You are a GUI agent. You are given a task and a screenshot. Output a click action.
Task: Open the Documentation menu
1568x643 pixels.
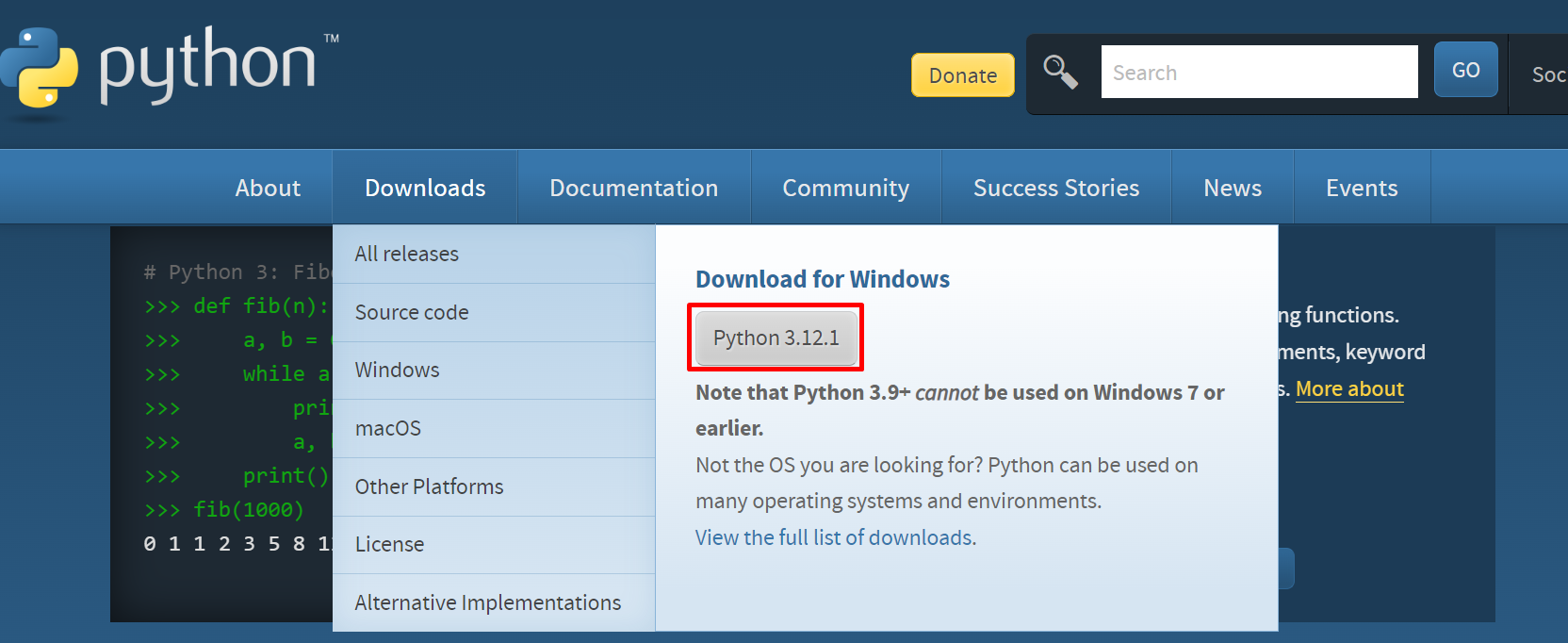coord(633,188)
